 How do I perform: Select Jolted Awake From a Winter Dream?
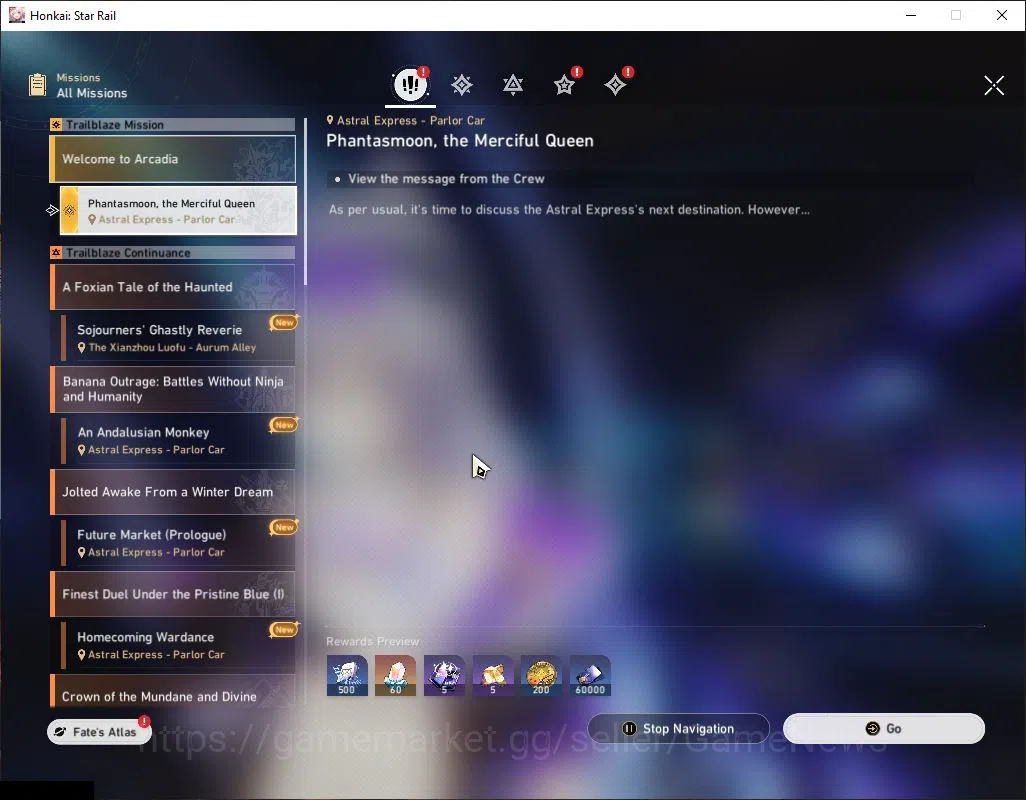173,492
